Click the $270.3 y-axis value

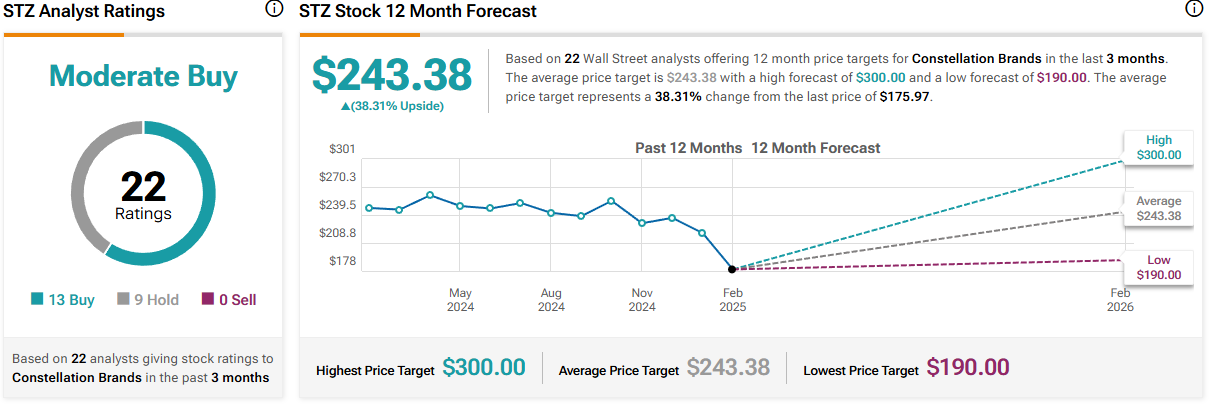click(336, 177)
